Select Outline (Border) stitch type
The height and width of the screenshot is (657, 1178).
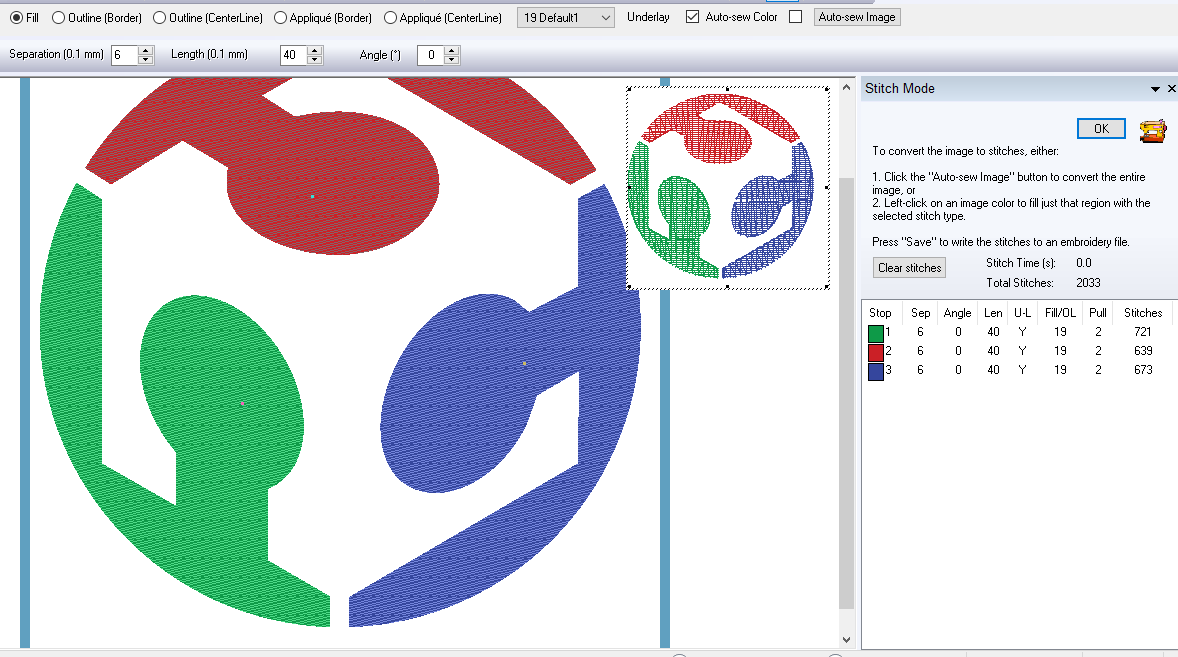[58, 17]
